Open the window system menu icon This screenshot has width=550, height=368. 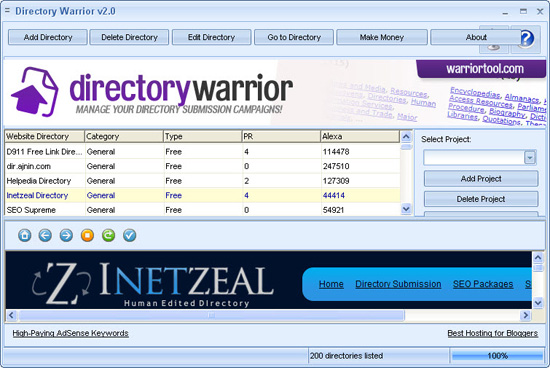pos(7,11)
